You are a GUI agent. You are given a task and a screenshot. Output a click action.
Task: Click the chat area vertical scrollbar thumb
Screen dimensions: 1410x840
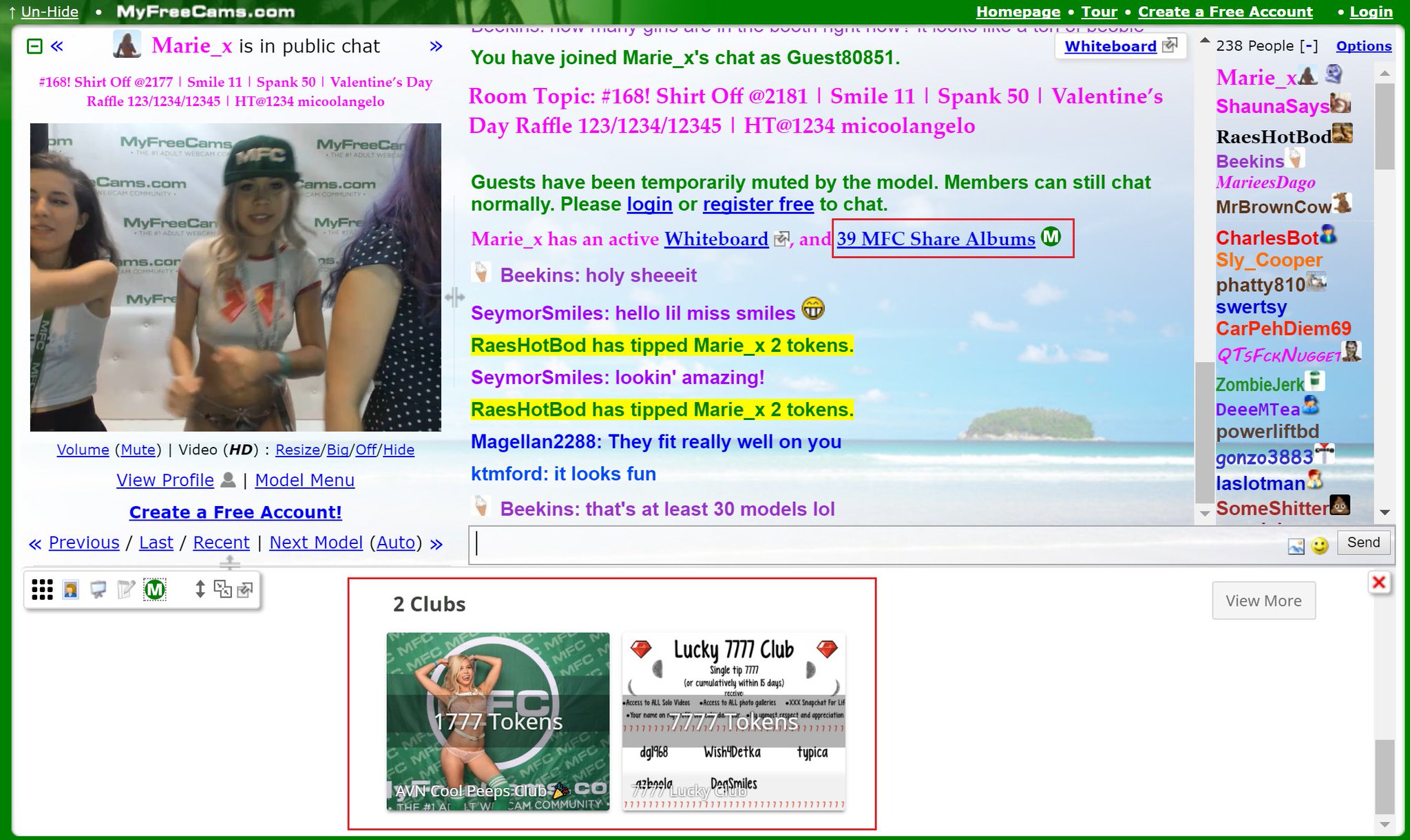tap(1205, 433)
